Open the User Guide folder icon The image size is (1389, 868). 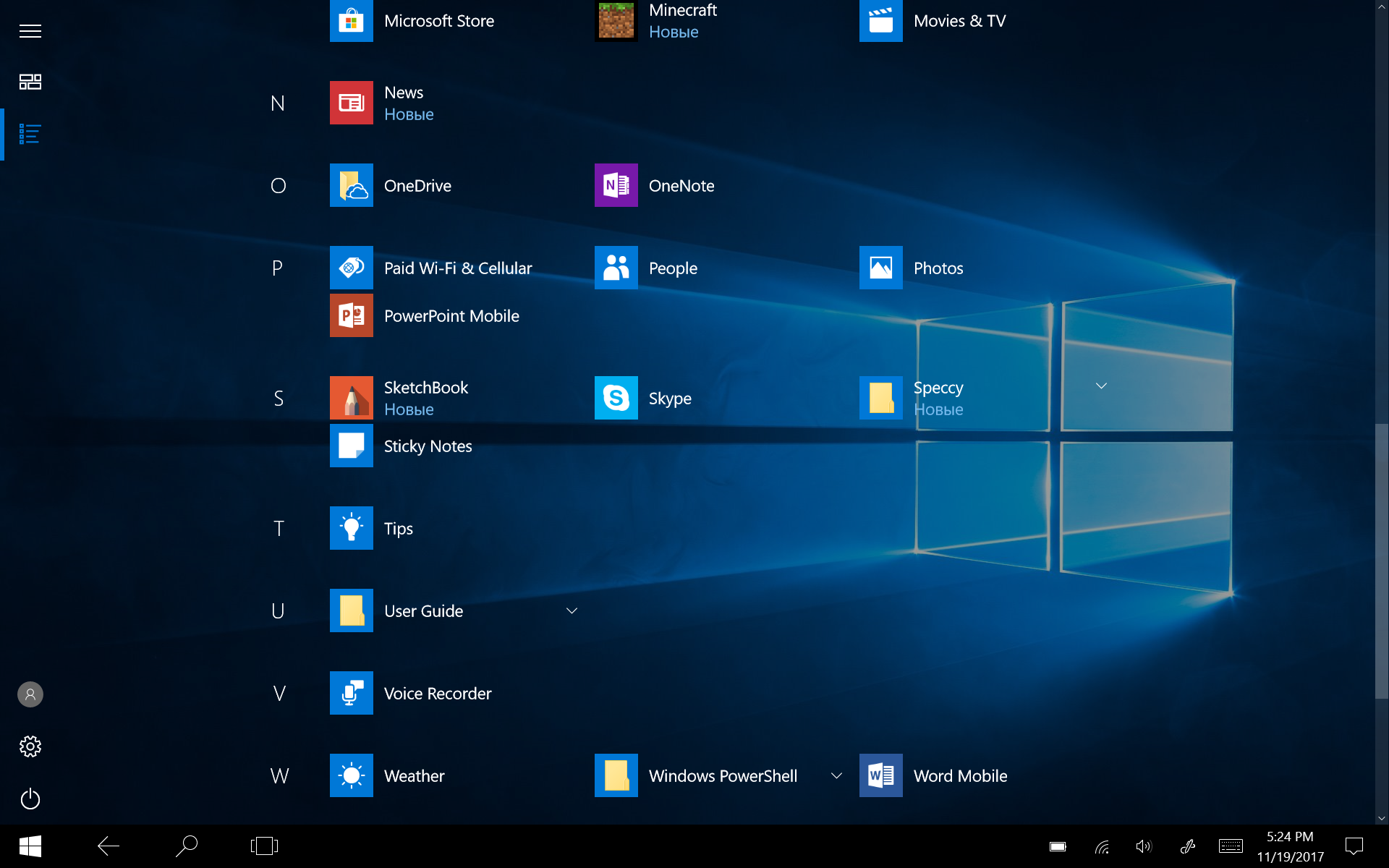[x=352, y=610]
